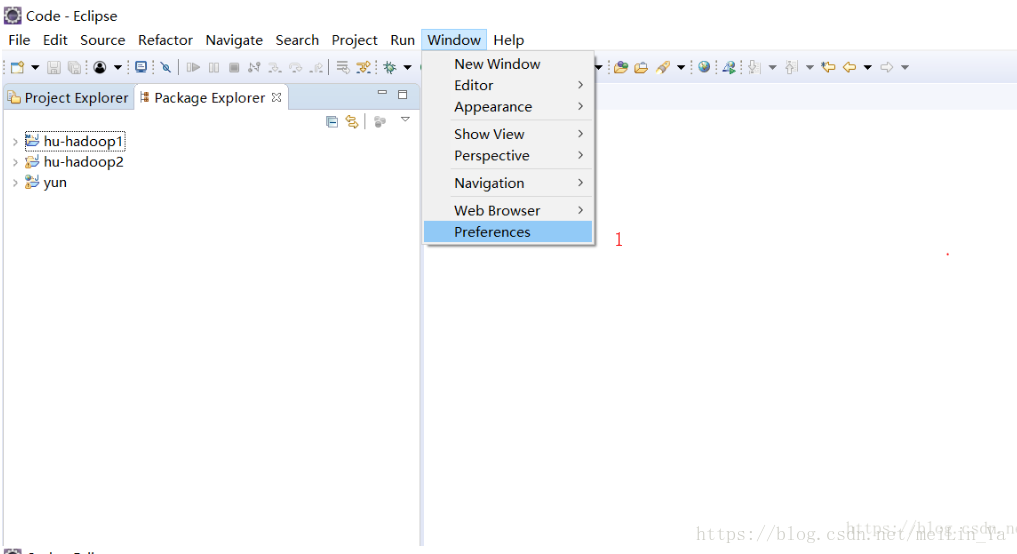This screenshot has width=1017, height=554.
Task: Click New Window menu entry
Action: click(x=508, y=64)
